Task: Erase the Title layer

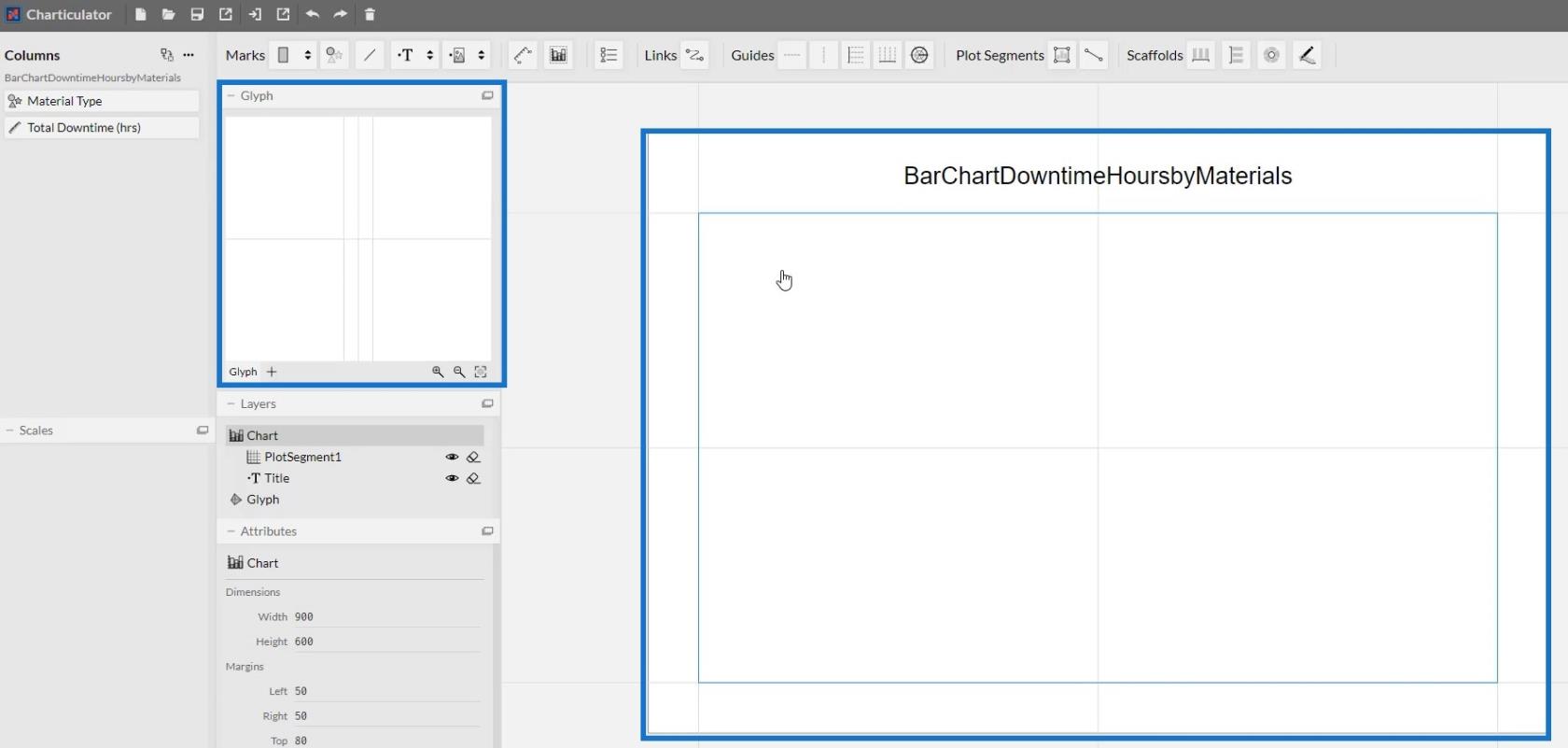Action: click(473, 478)
